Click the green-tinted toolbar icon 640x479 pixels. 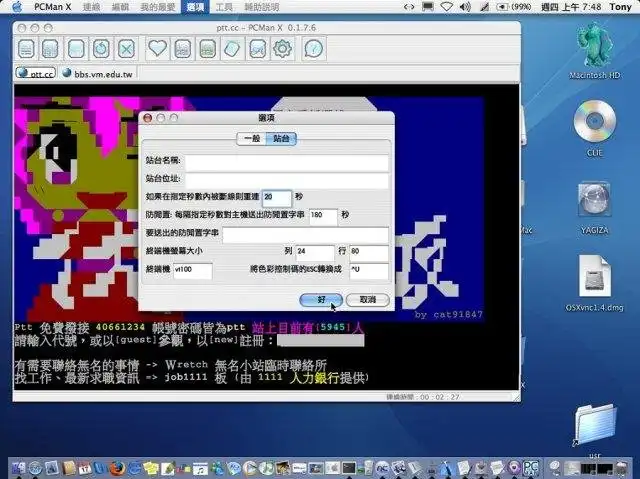click(207, 49)
